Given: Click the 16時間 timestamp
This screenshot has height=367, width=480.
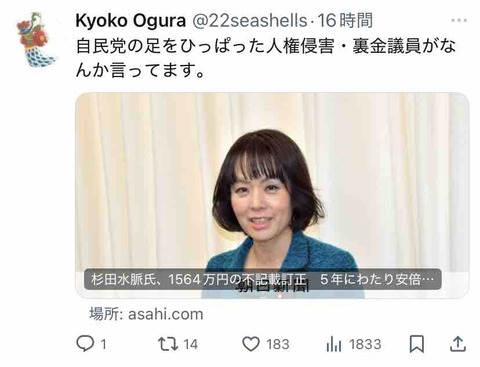Looking at the screenshot, I should 345,21.
